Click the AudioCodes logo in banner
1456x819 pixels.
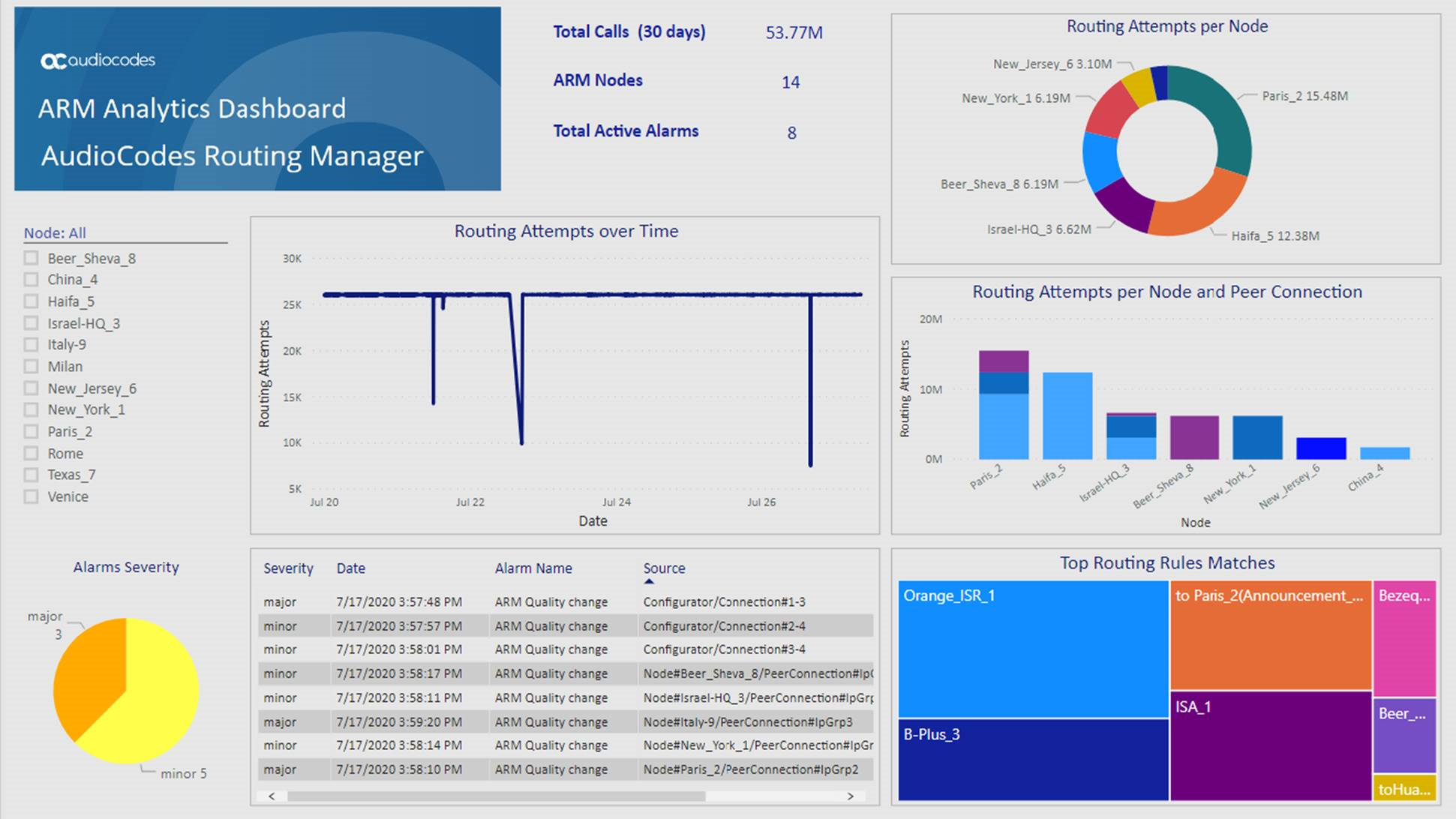tap(98, 61)
